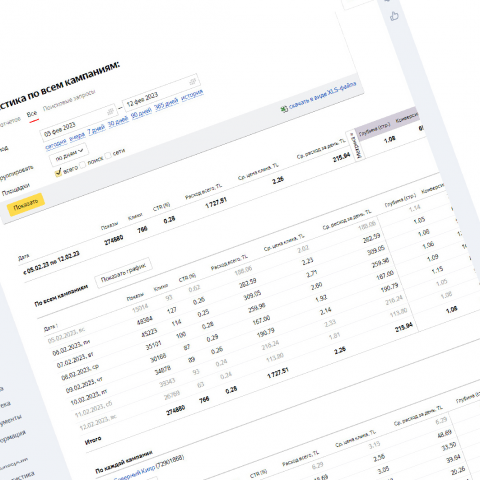
Task: Select the '30 дней' period link
Action: click(x=118, y=122)
